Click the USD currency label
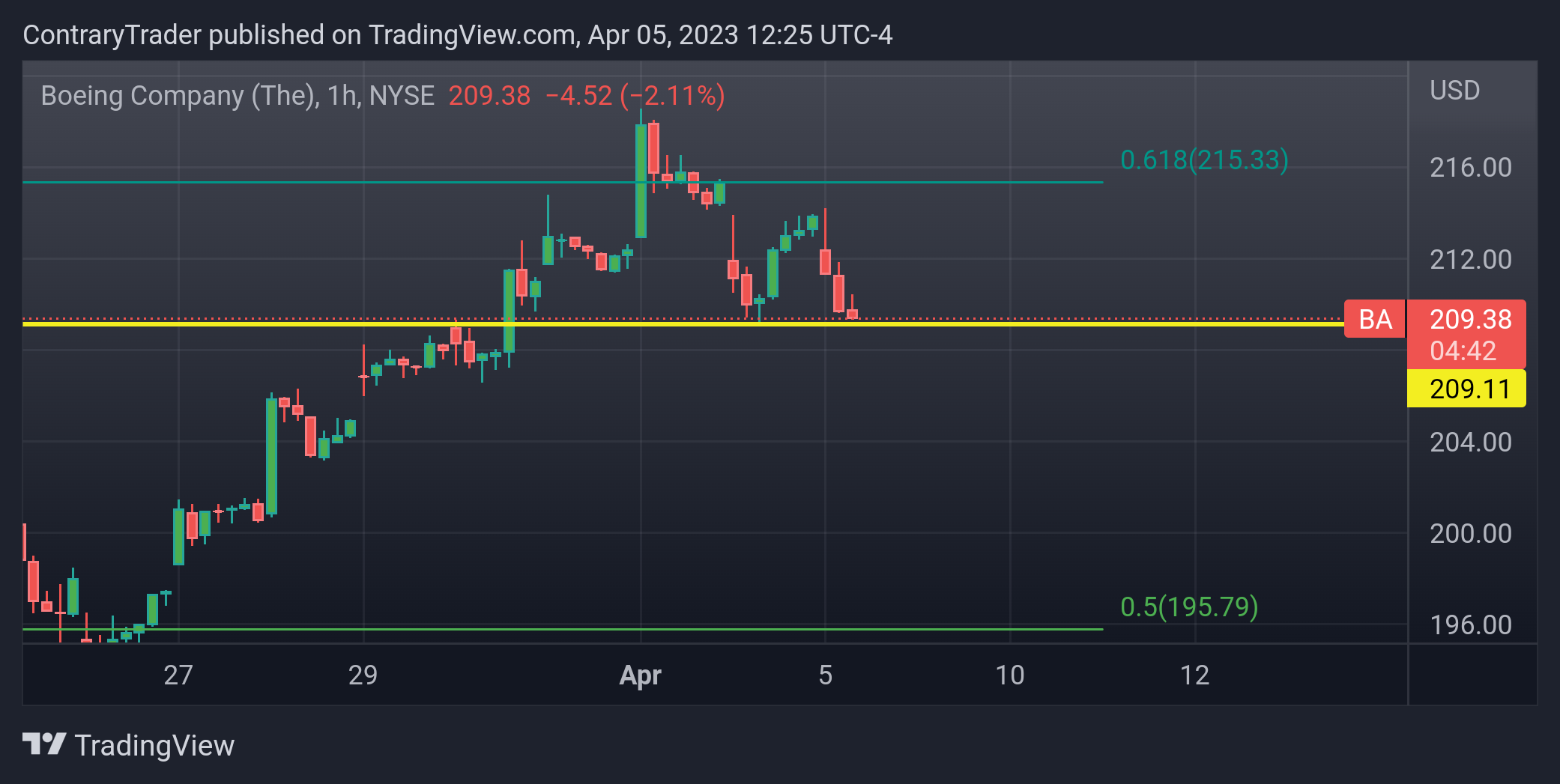1560x784 pixels. click(x=1454, y=91)
